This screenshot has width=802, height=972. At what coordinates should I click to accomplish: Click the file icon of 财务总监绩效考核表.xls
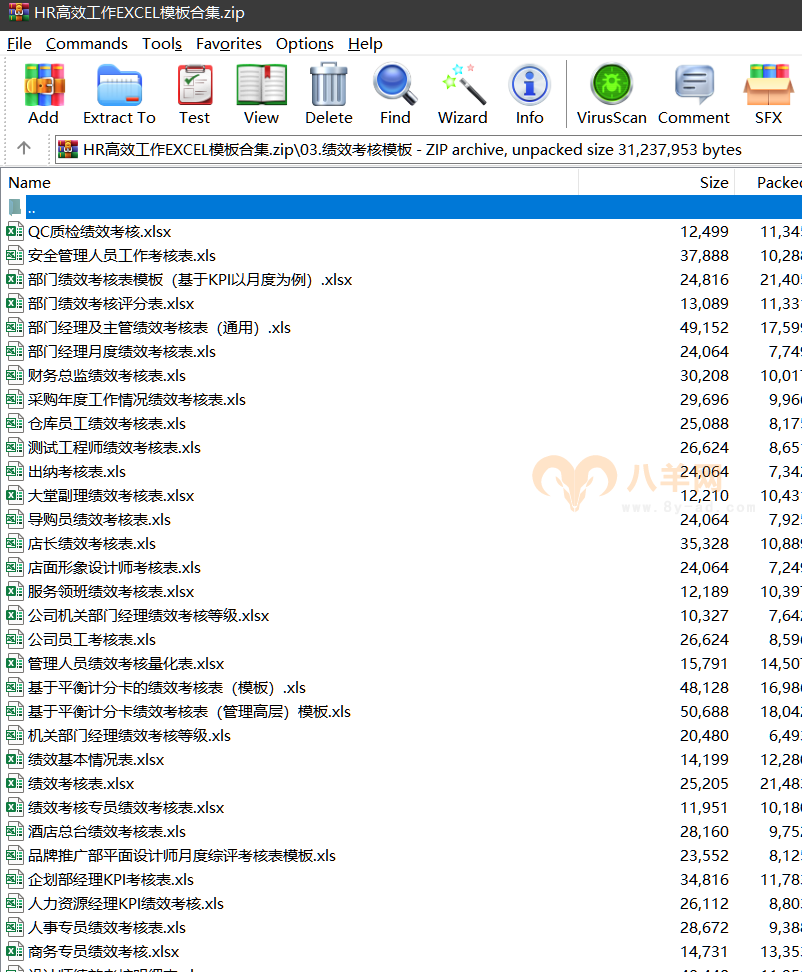(15, 376)
